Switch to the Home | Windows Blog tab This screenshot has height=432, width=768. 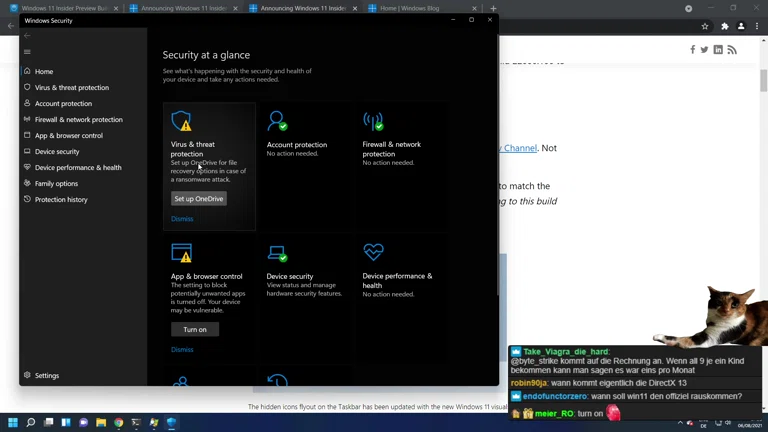point(420,8)
